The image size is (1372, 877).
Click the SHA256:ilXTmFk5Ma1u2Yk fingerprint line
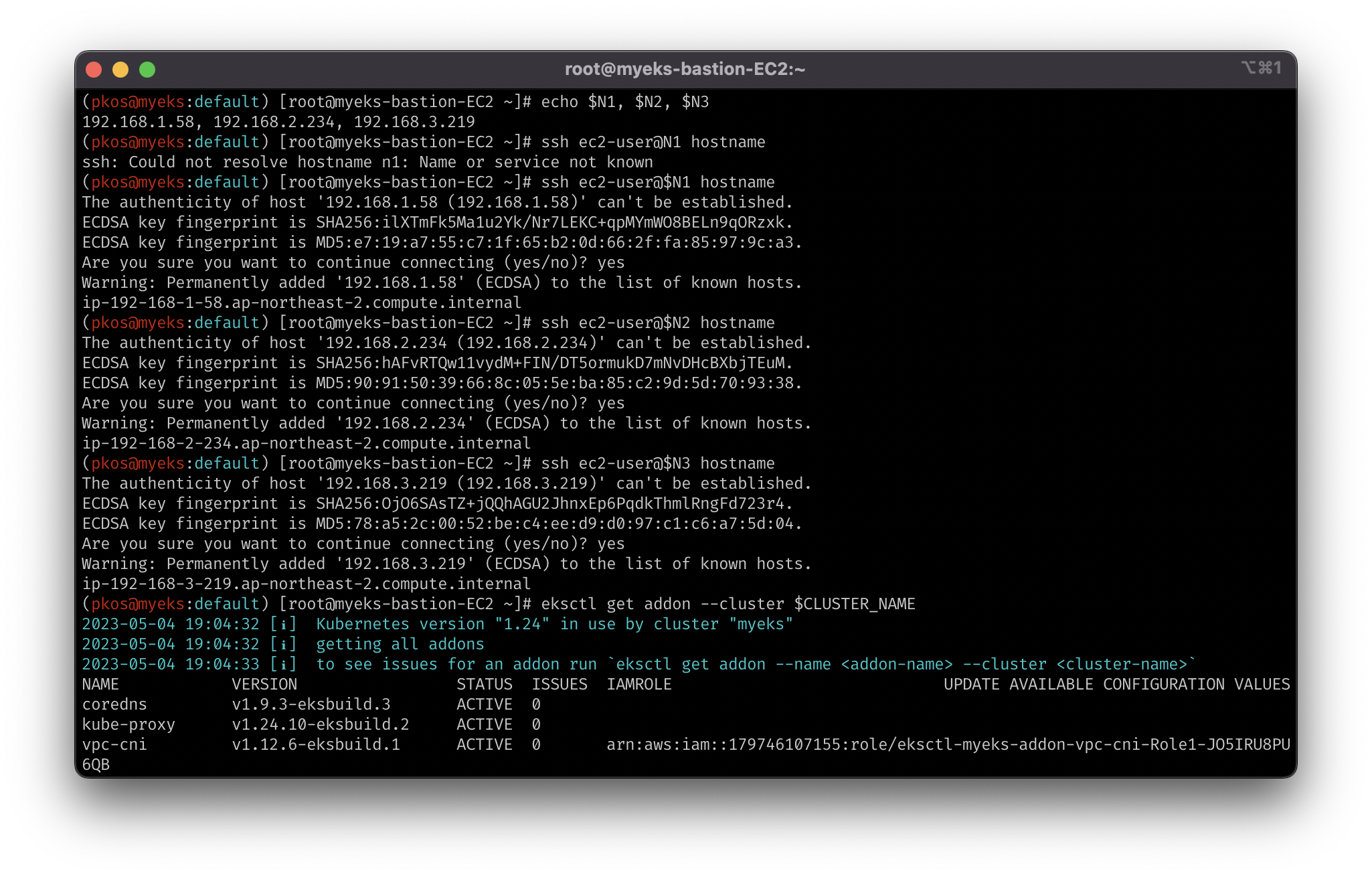pyautogui.click(x=438, y=222)
